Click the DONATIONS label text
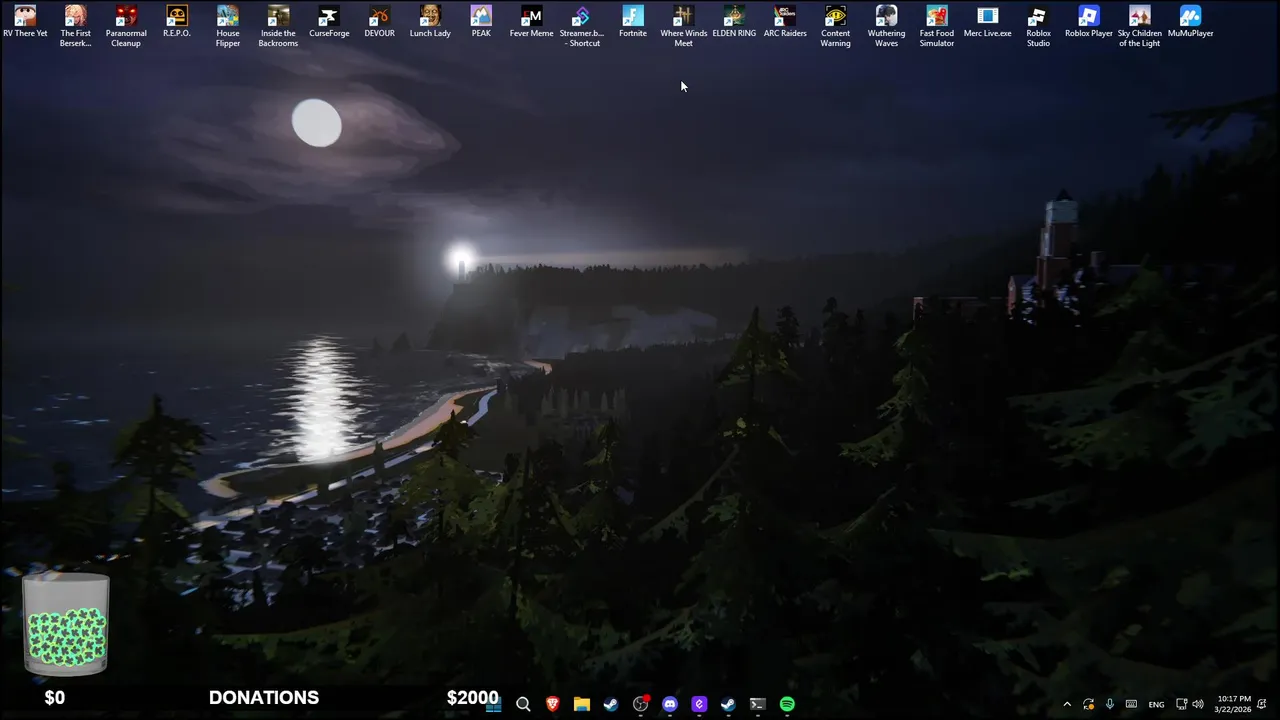The height and width of the screenshot is (720, 1280). tap(264, 698)
